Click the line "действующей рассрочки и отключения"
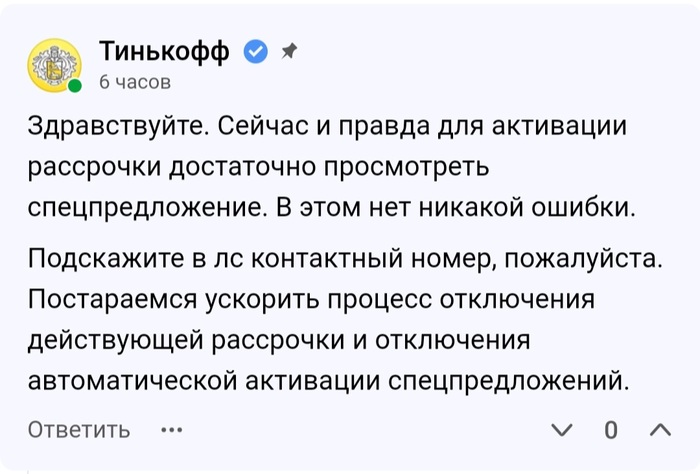This screenshot has width=700, height=474. (278, 339)
